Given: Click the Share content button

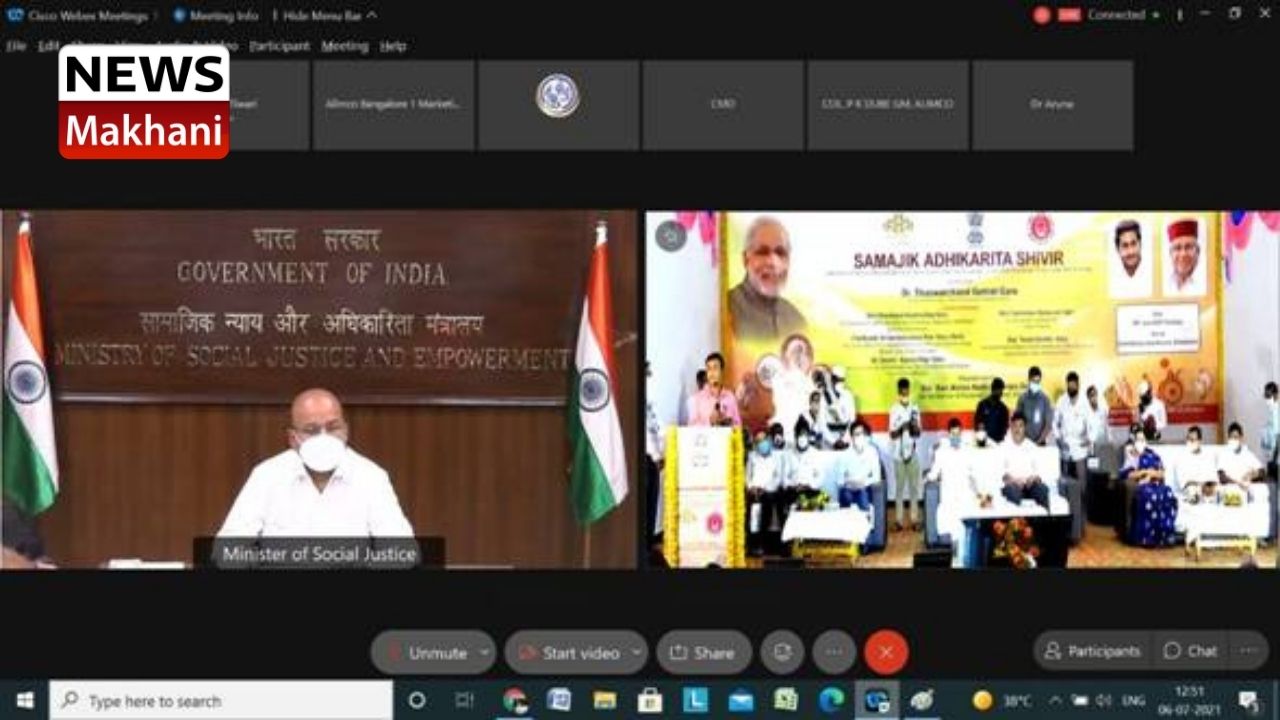Looking at the screenshot, I should click(703, 653).
